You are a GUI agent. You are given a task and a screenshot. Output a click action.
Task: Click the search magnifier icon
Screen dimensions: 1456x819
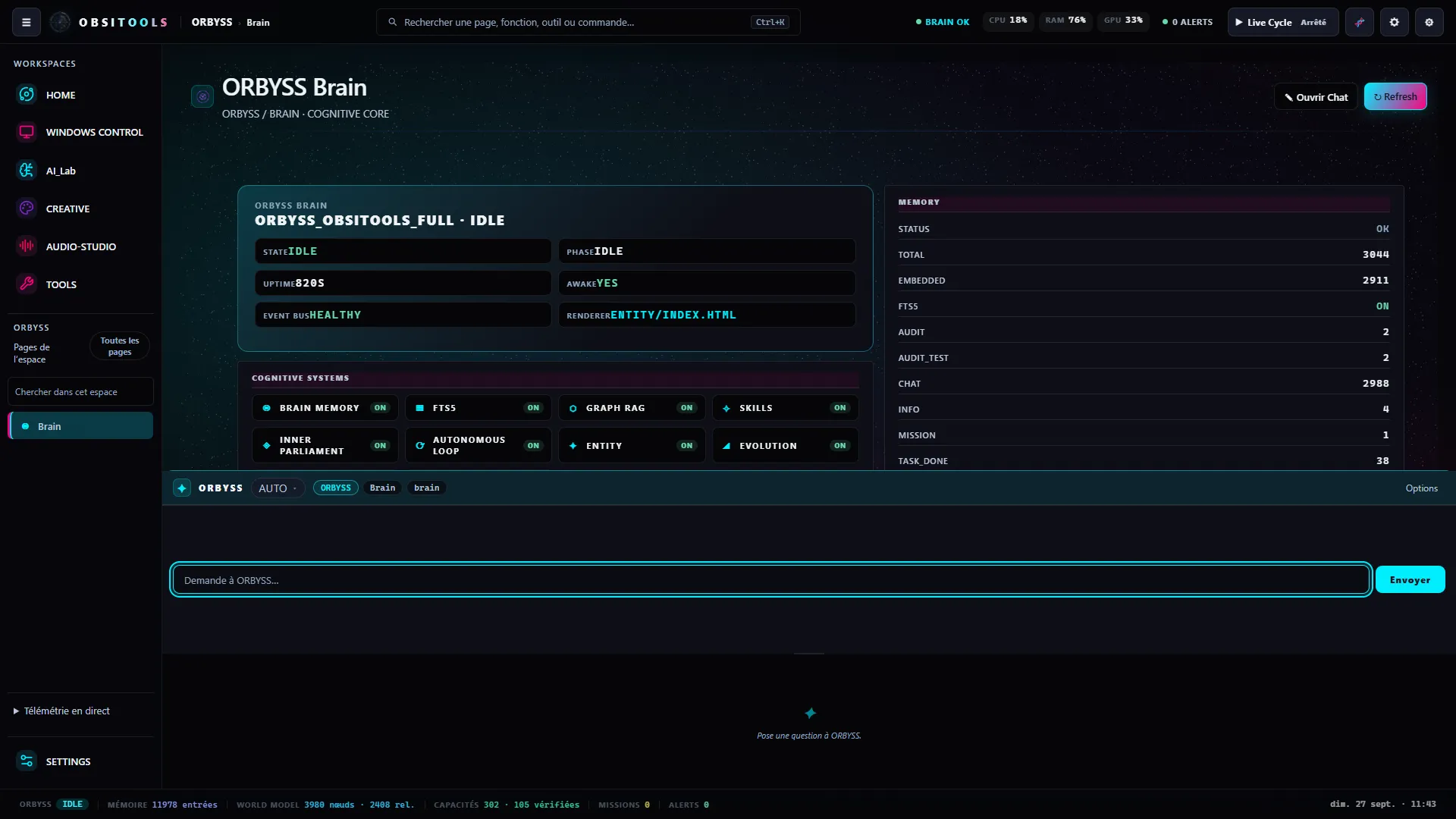[393, 22]
